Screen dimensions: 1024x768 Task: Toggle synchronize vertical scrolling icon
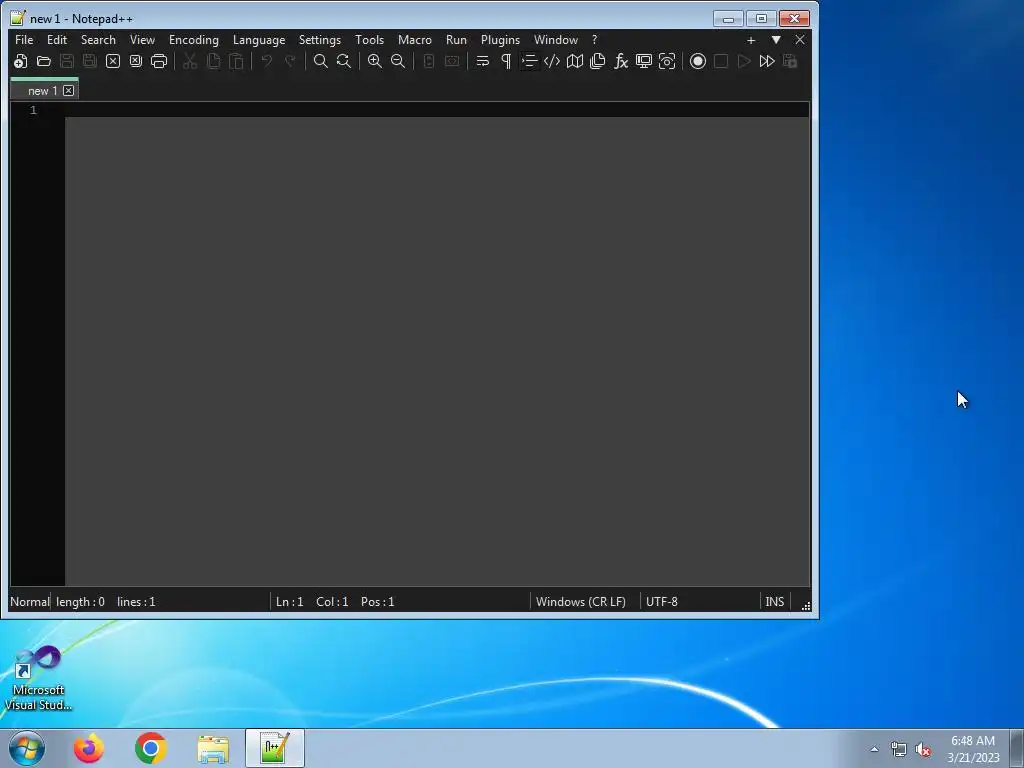pos(428,61)
